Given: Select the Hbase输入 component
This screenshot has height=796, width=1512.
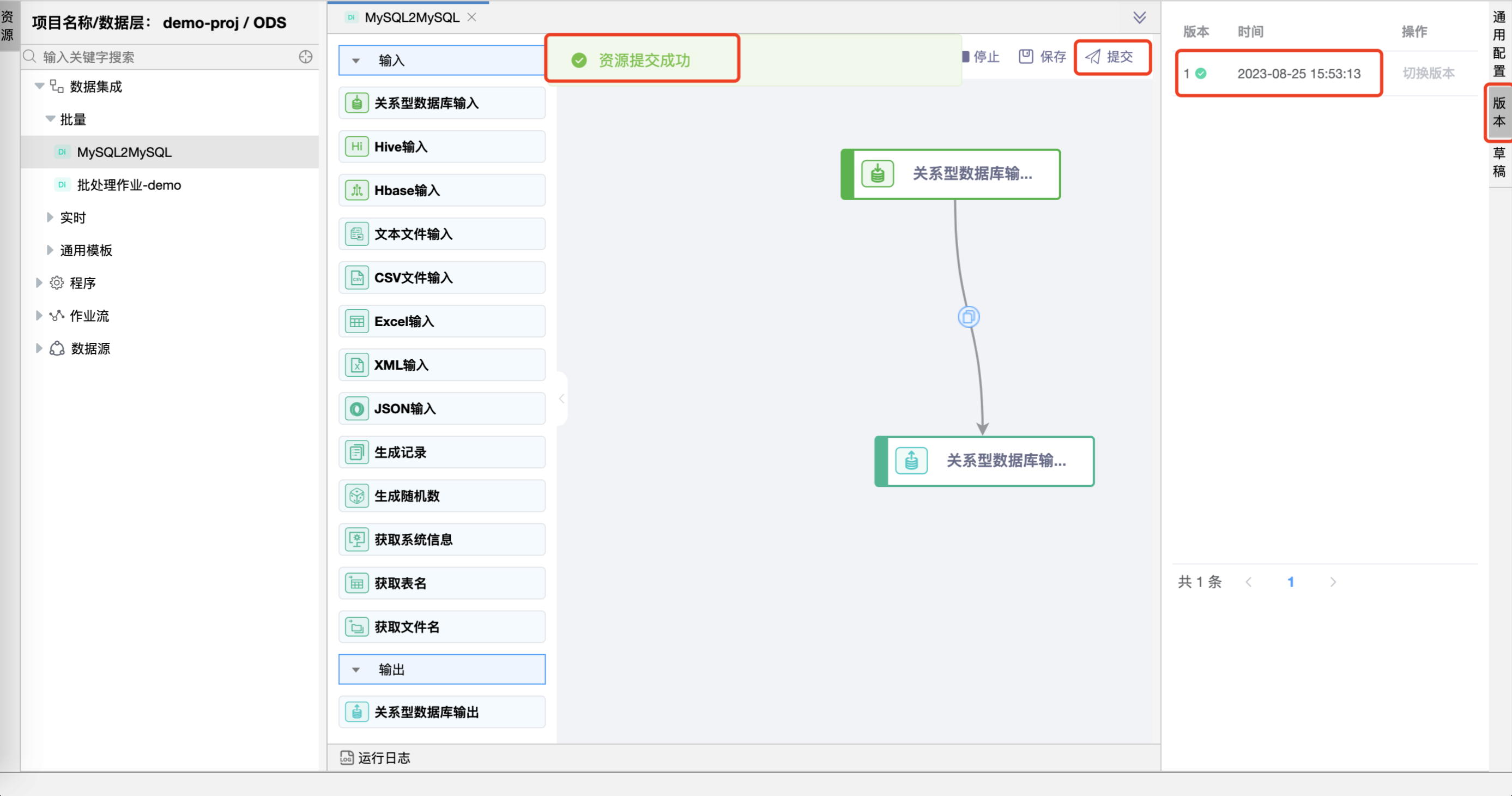Looking at the screenshot, I should pyautogui.click(x=441, y=190).
